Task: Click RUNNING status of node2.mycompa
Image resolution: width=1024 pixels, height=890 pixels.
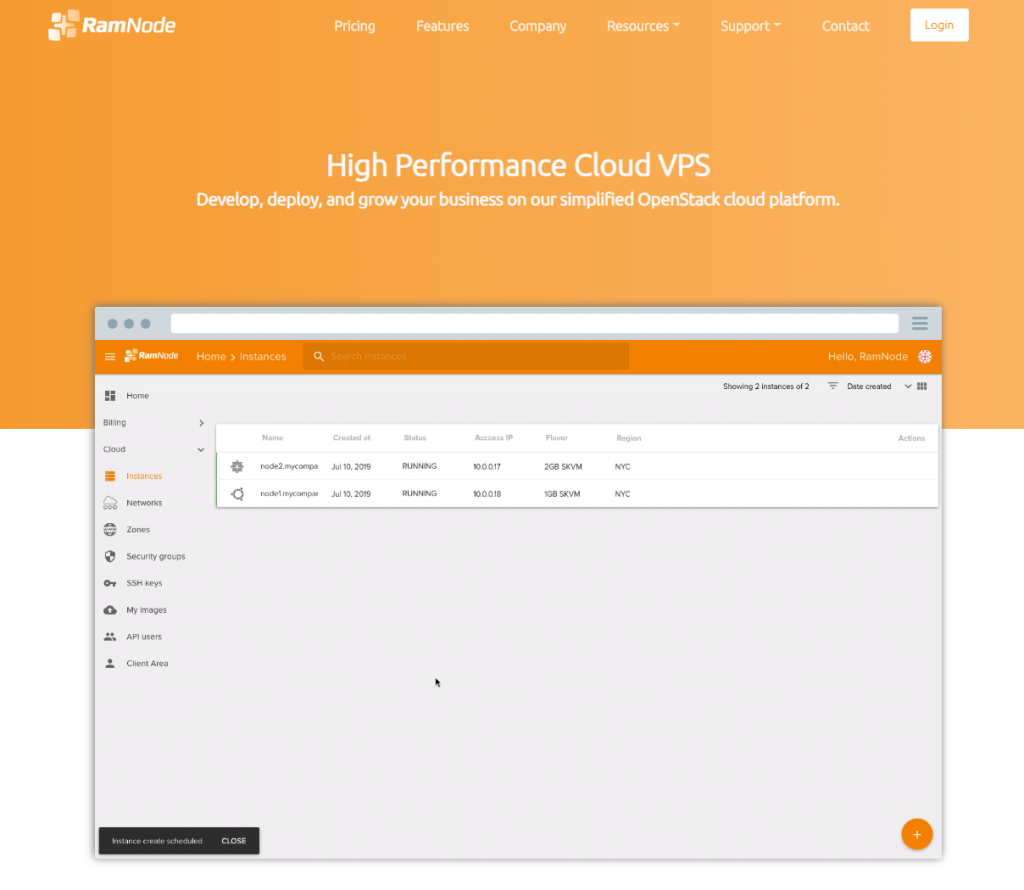Action: 419,466
